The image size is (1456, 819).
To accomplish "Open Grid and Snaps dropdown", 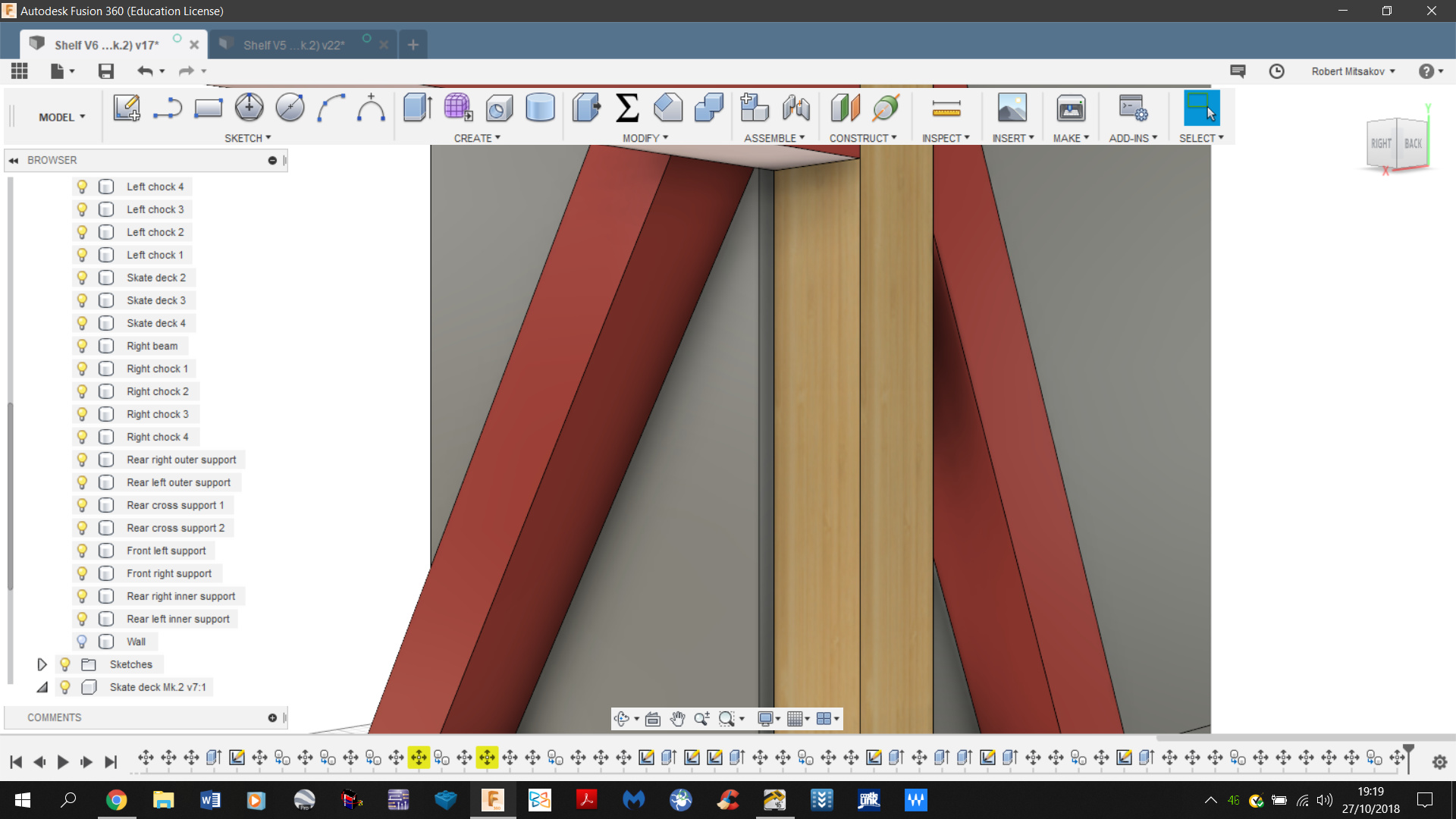I will pyautogui.click(x=799, y=718).
